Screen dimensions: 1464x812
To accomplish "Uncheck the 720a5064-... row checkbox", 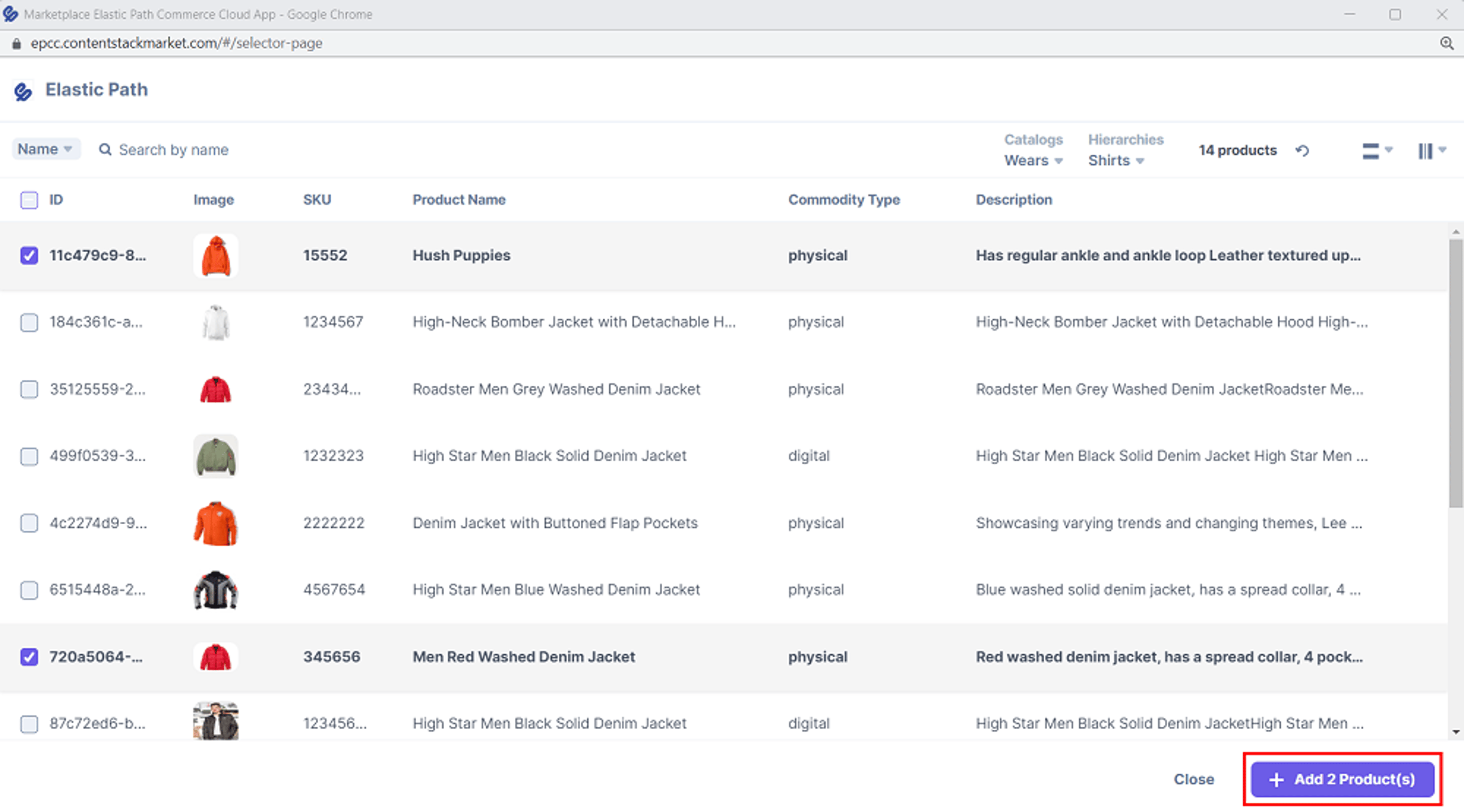I will [29, 657].
